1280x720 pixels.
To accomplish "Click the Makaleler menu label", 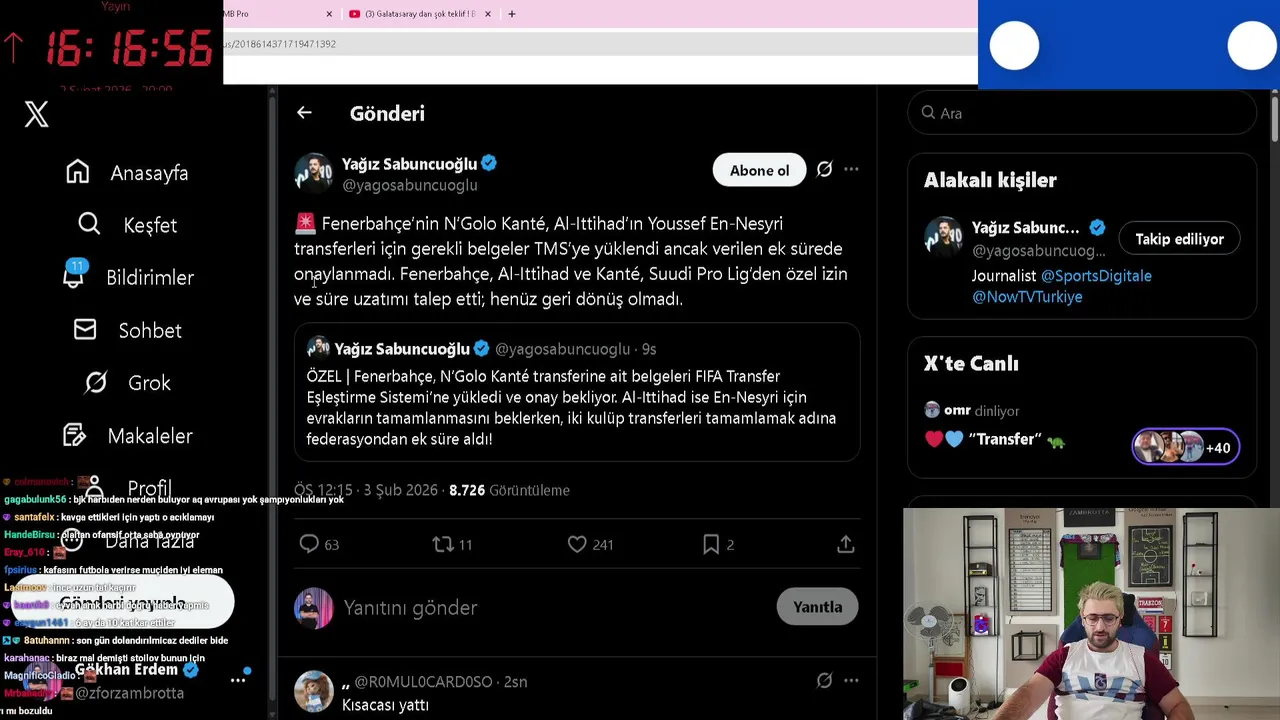I will coord(150,436).
